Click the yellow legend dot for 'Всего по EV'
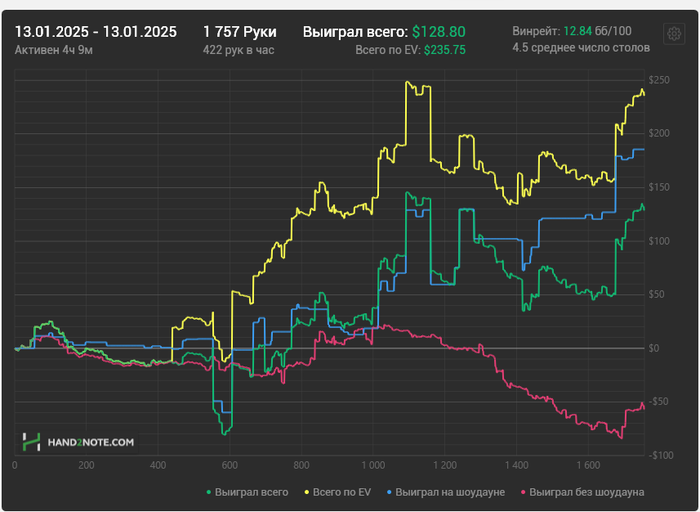 tap(307, 492)
